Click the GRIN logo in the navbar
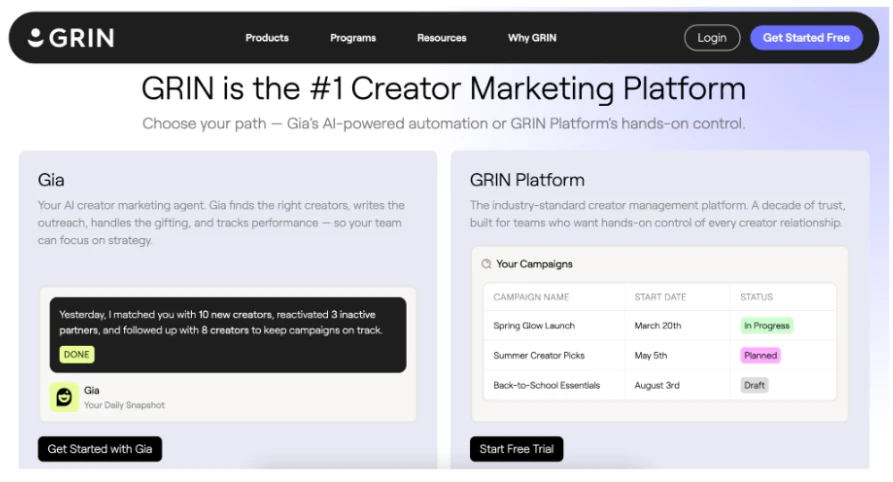Viewport: 893px width, 482px height. 71,38
